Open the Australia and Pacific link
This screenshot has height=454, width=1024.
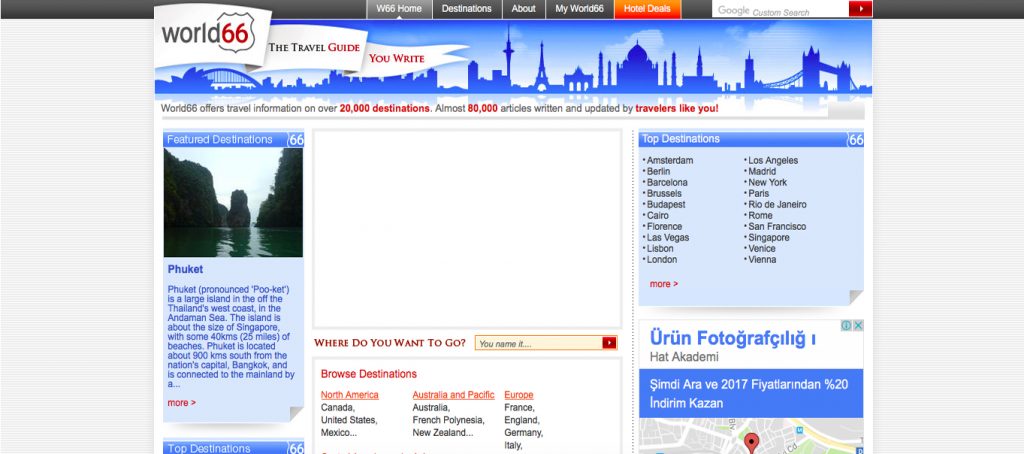click(x=453, y=395)
